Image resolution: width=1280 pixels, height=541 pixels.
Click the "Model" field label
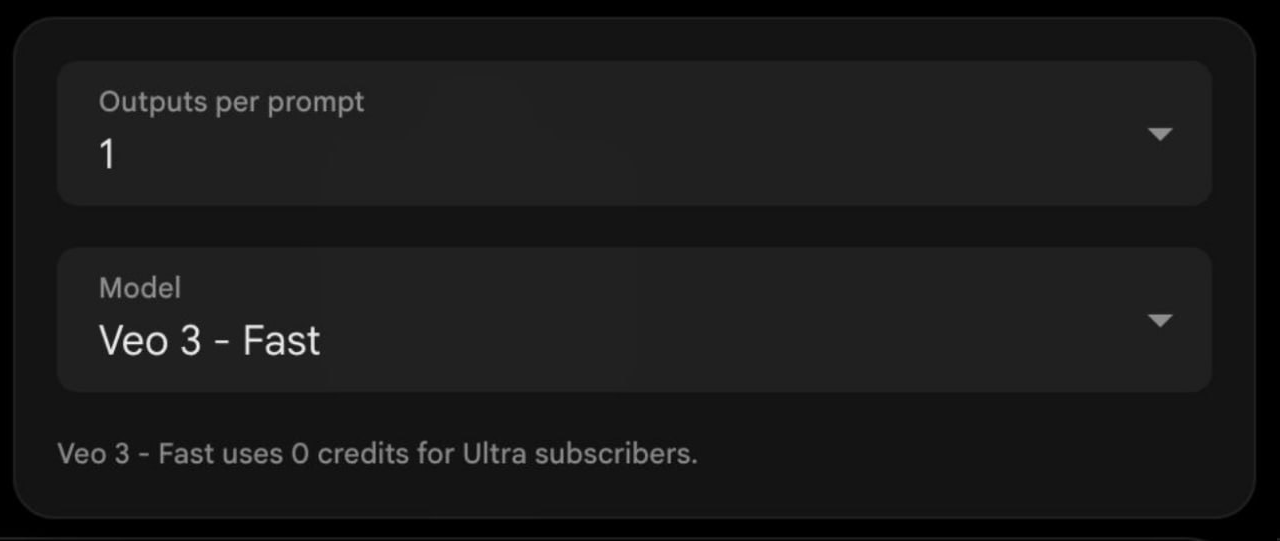pos(140,288)
